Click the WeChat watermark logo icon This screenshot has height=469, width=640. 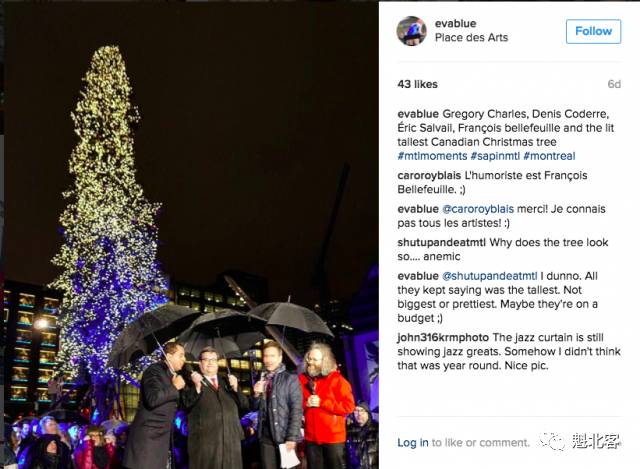tap(551, 441)
